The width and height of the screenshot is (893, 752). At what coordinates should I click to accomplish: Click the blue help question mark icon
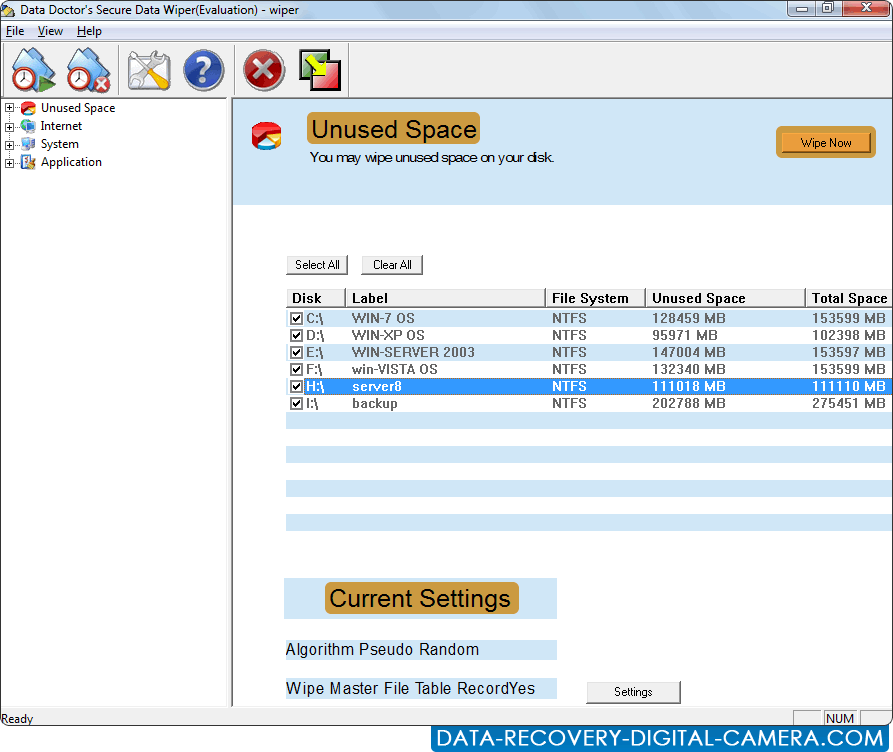204,71
